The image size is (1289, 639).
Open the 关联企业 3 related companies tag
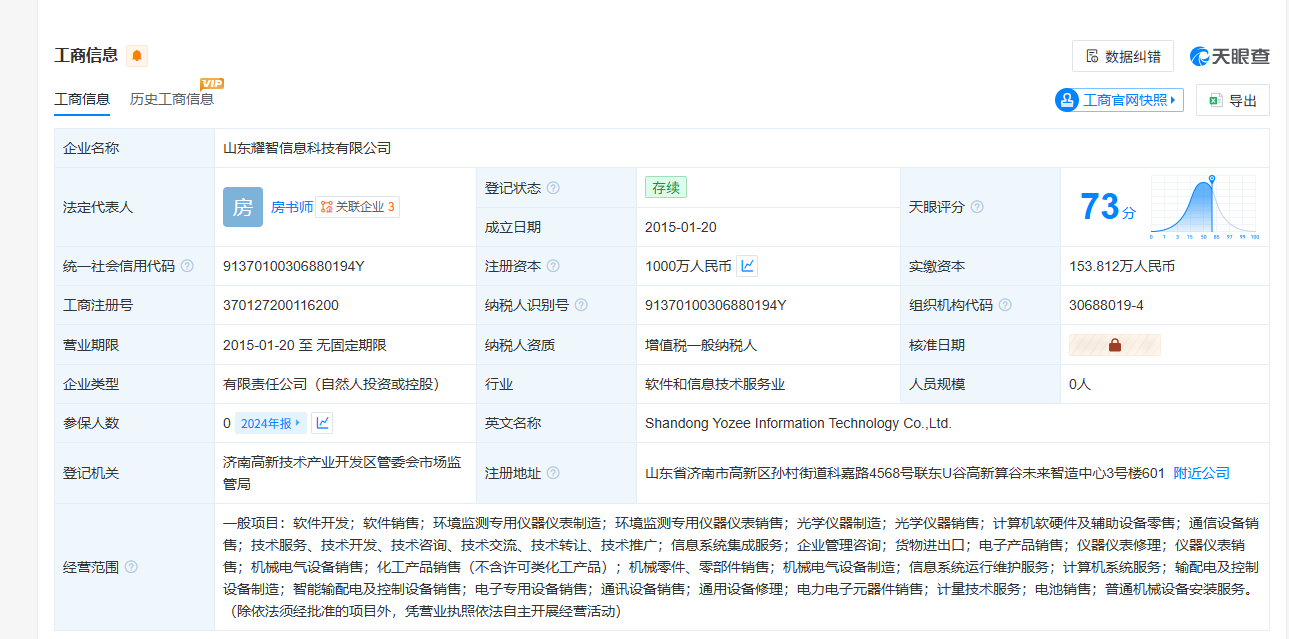click(x=358, y=207)
